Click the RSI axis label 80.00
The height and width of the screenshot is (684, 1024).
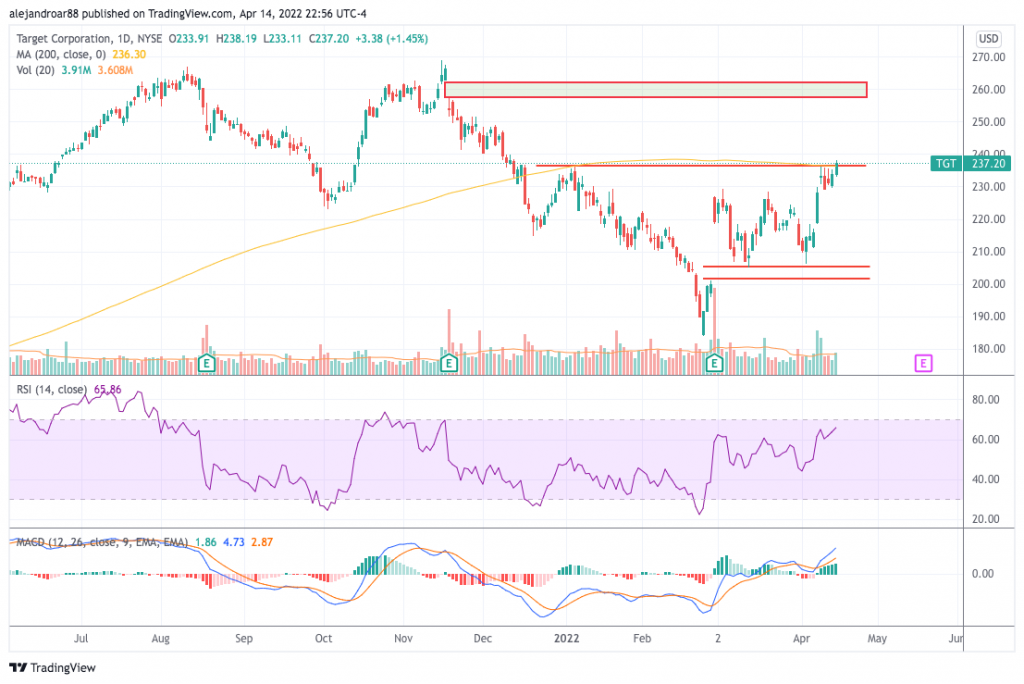pyautogui.click(x=986, y=400)
